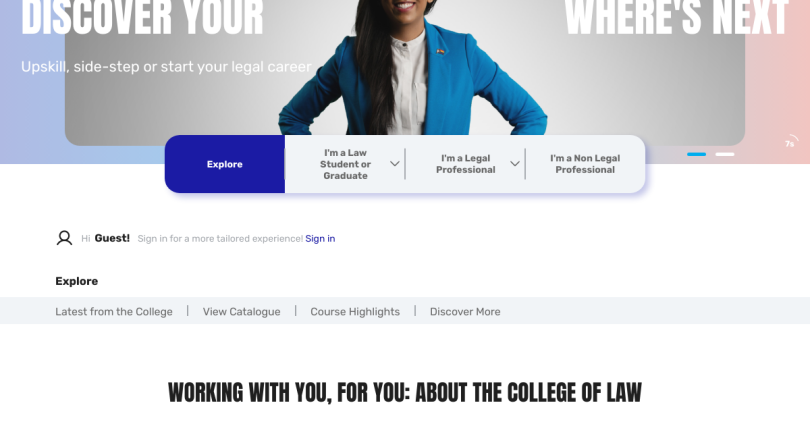Click the 7s carousel timer icon

pos(791,143)
